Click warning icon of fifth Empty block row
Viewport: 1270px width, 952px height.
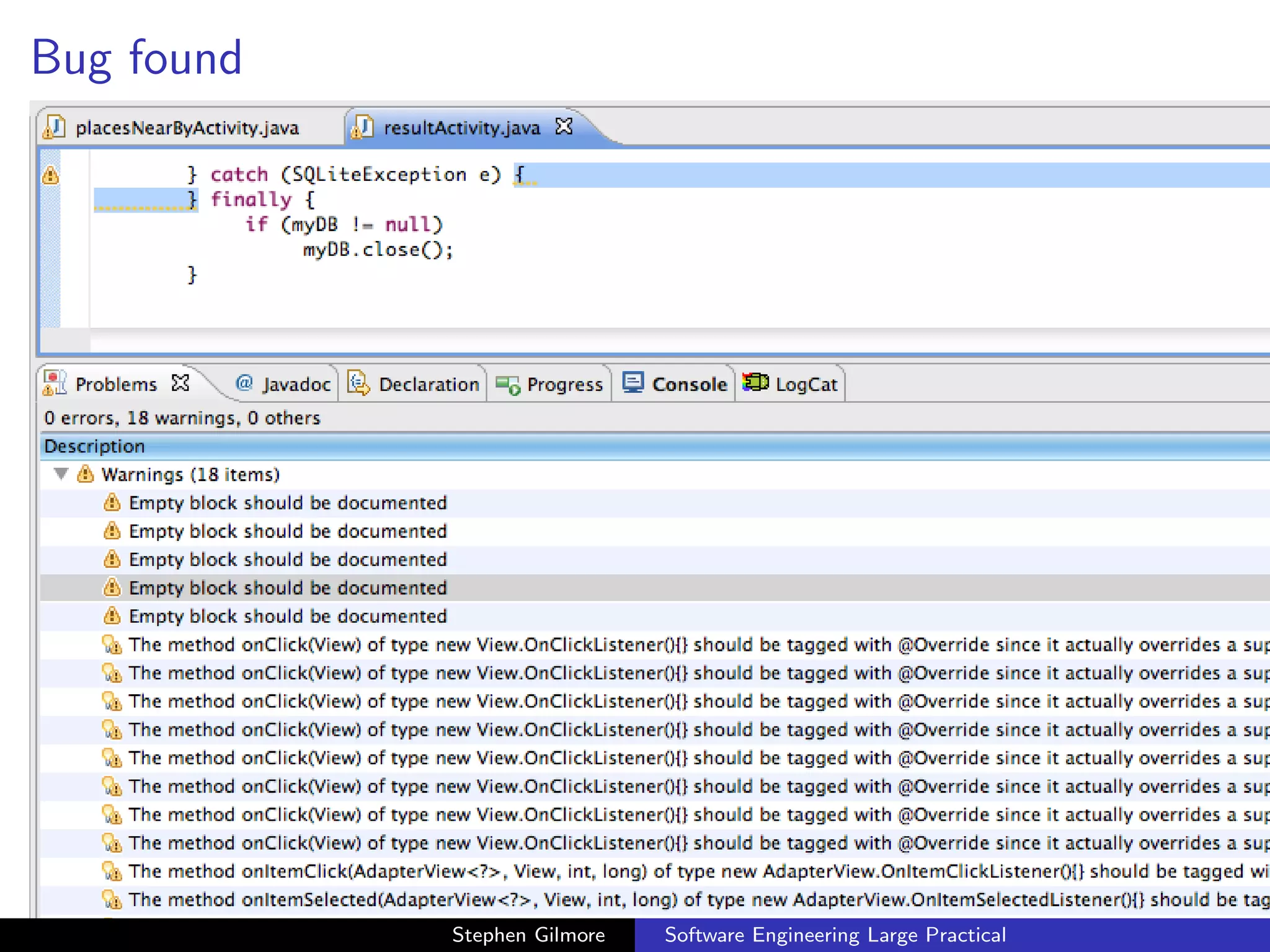(x=112, y=615)
